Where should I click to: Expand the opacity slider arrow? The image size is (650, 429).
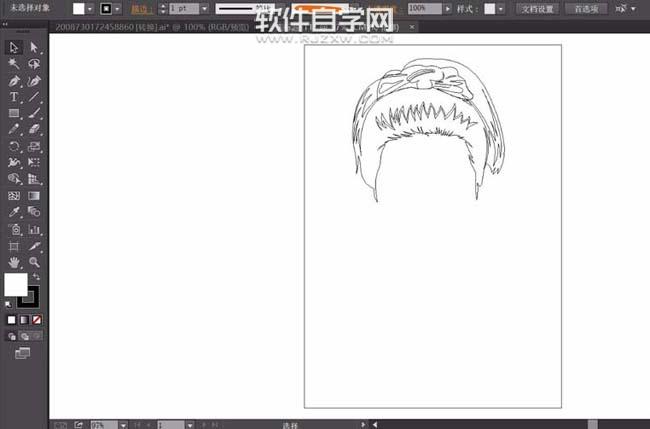click(x=447, y=8)
